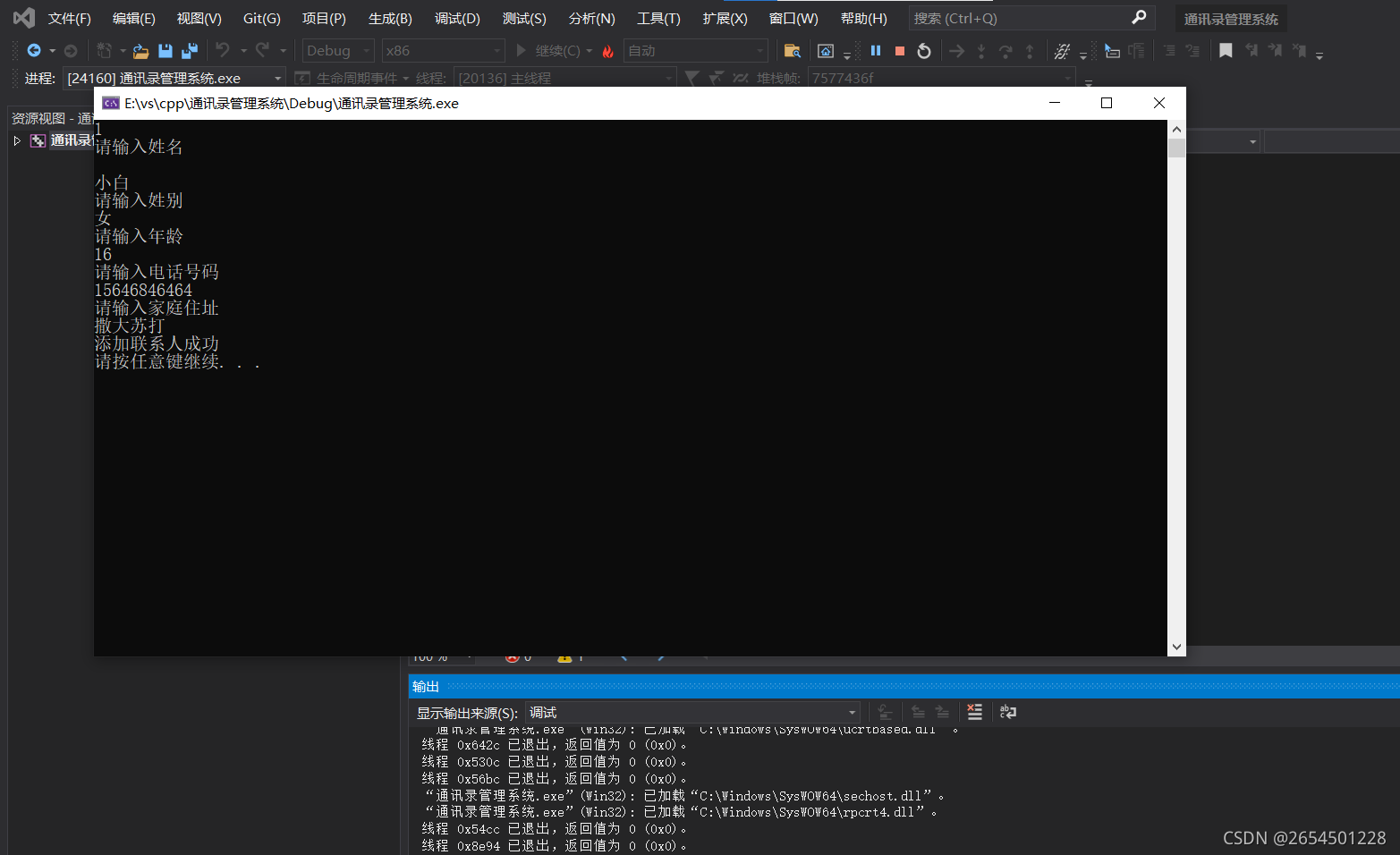Open the 帮助(H) menu

click(864, 18)
